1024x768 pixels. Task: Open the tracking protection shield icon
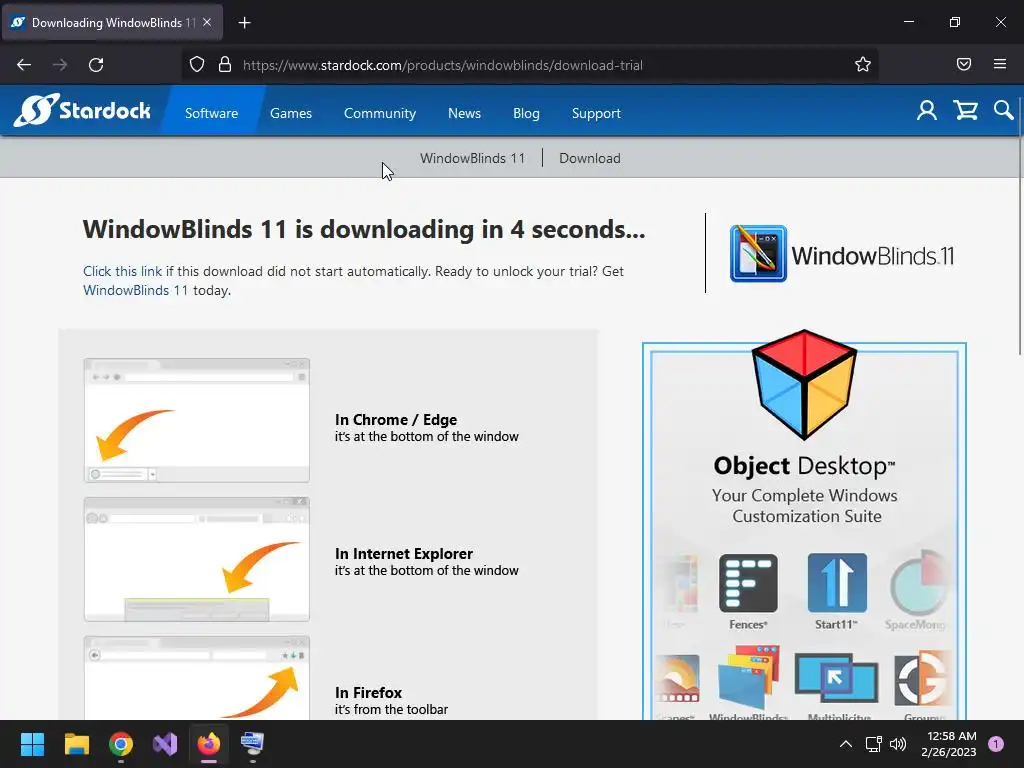(x=197, y=65)
